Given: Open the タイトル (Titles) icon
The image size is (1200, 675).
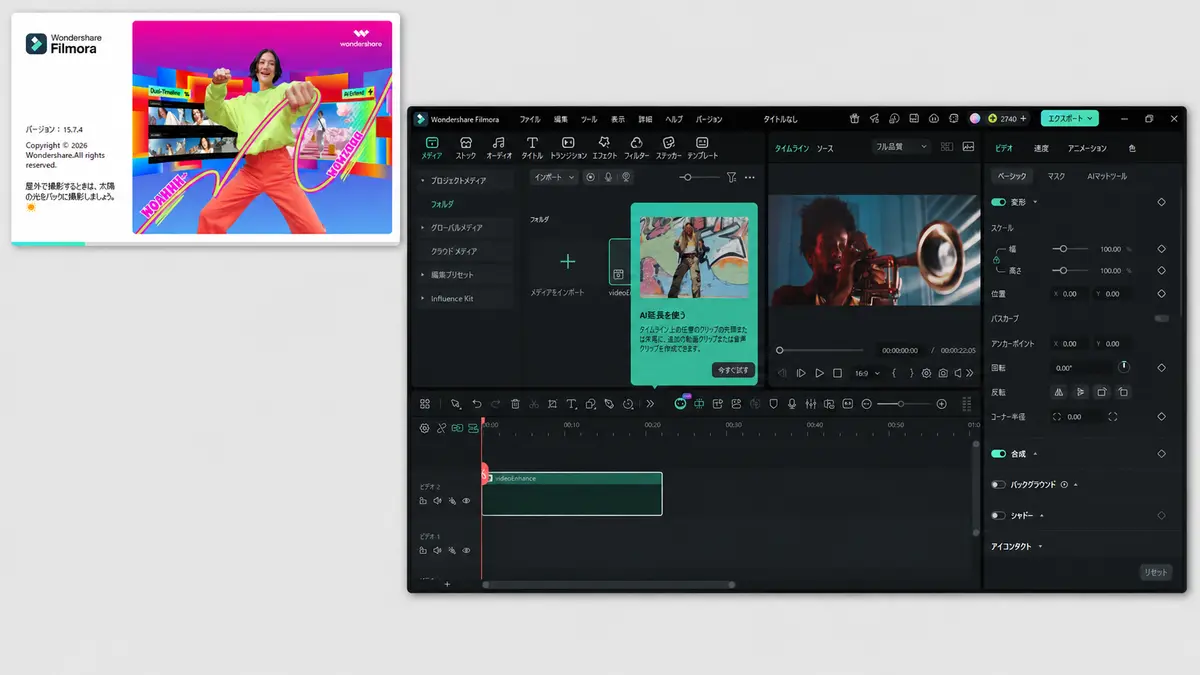Looking at the screenshot, I should click(532, 148).
